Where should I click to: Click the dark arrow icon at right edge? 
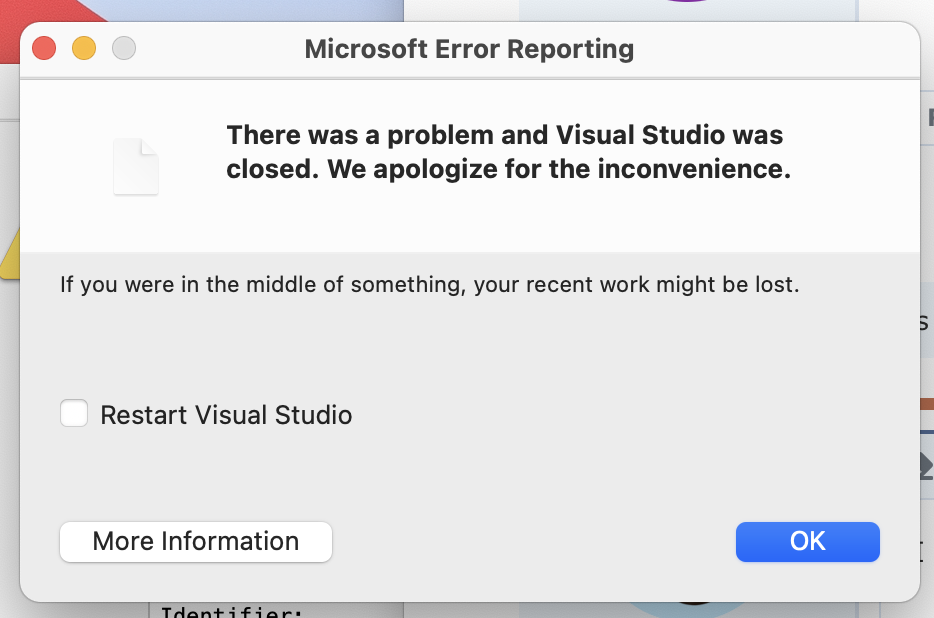click(x=927, y=465)
